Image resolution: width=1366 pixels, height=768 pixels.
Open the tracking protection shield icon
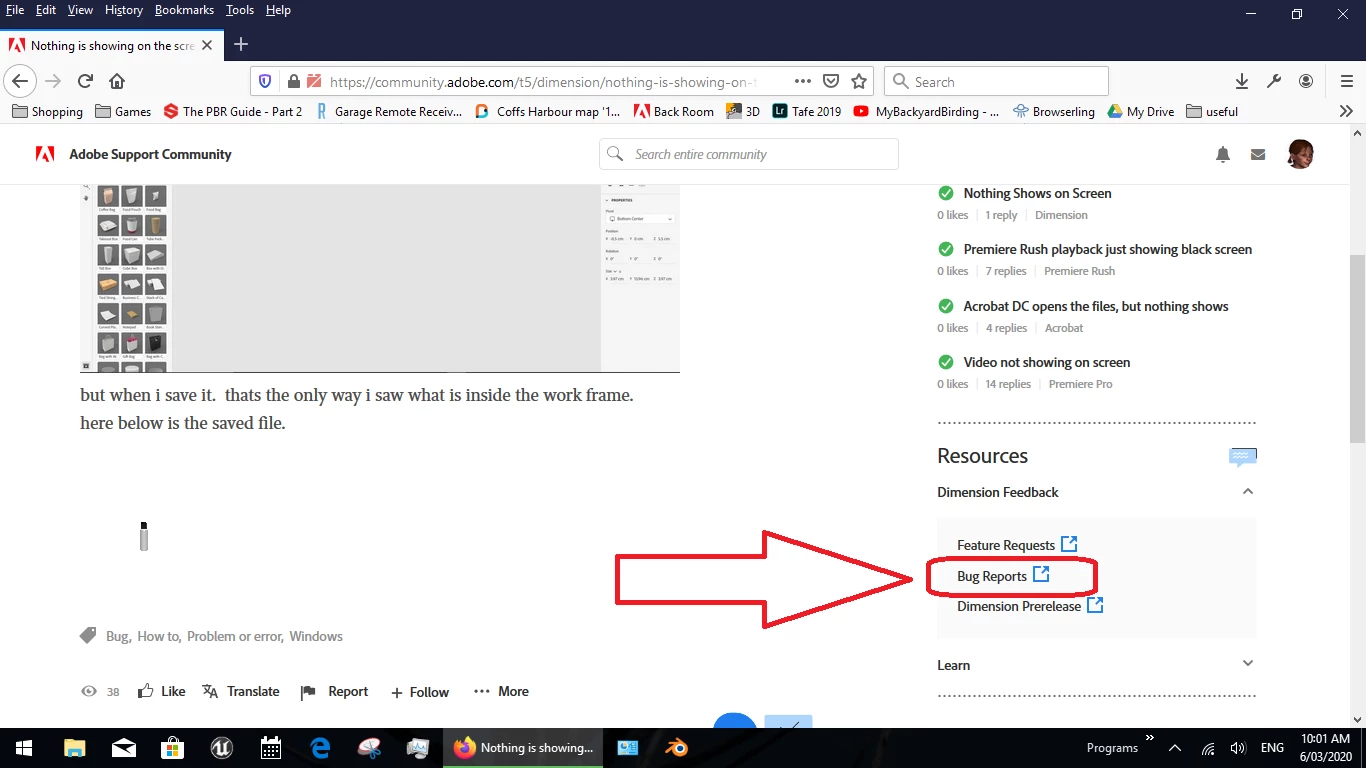pos(265,82)
